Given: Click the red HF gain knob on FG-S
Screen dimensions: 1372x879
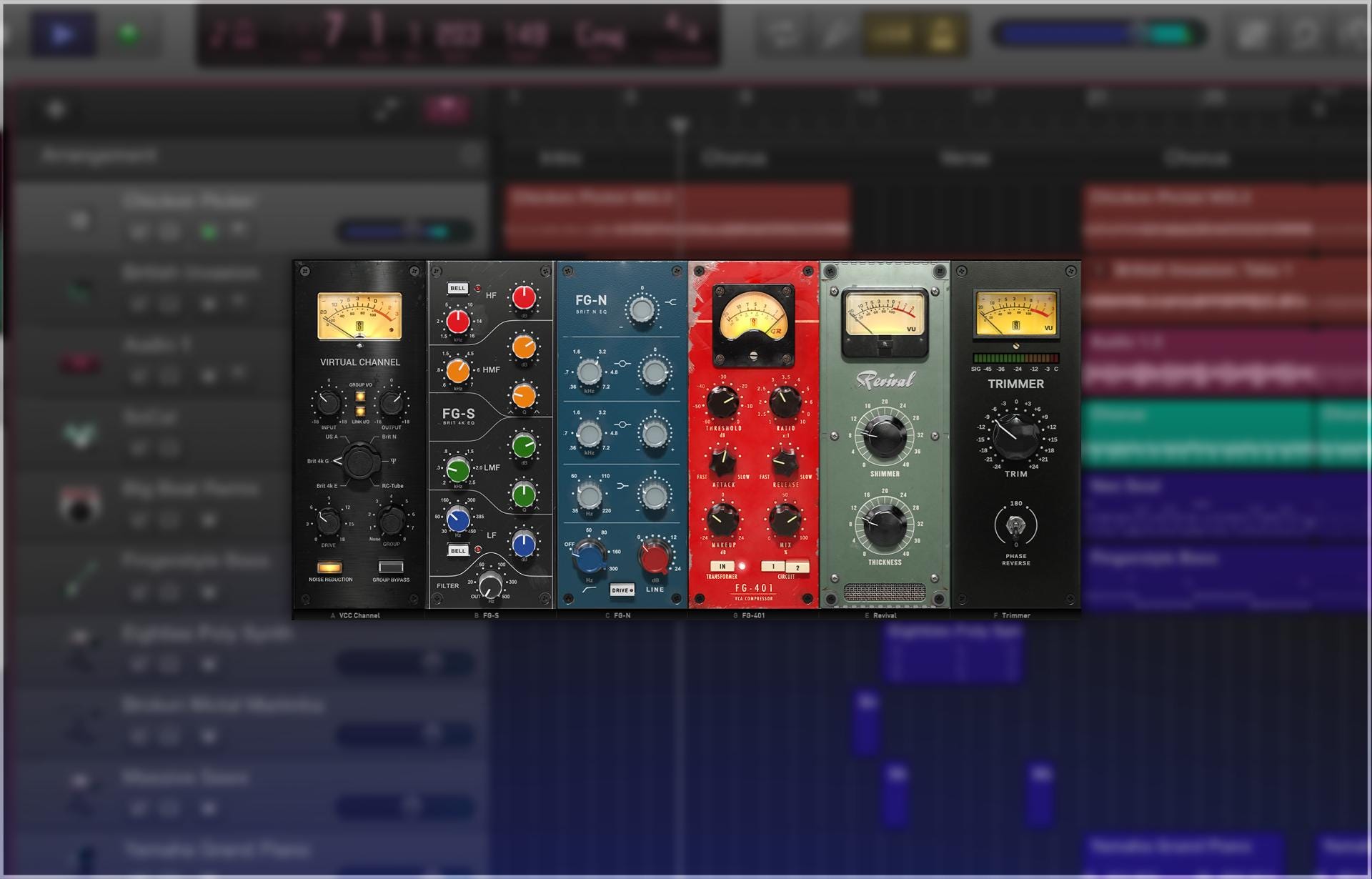Looking at the screenshot, I should (524, 297).
